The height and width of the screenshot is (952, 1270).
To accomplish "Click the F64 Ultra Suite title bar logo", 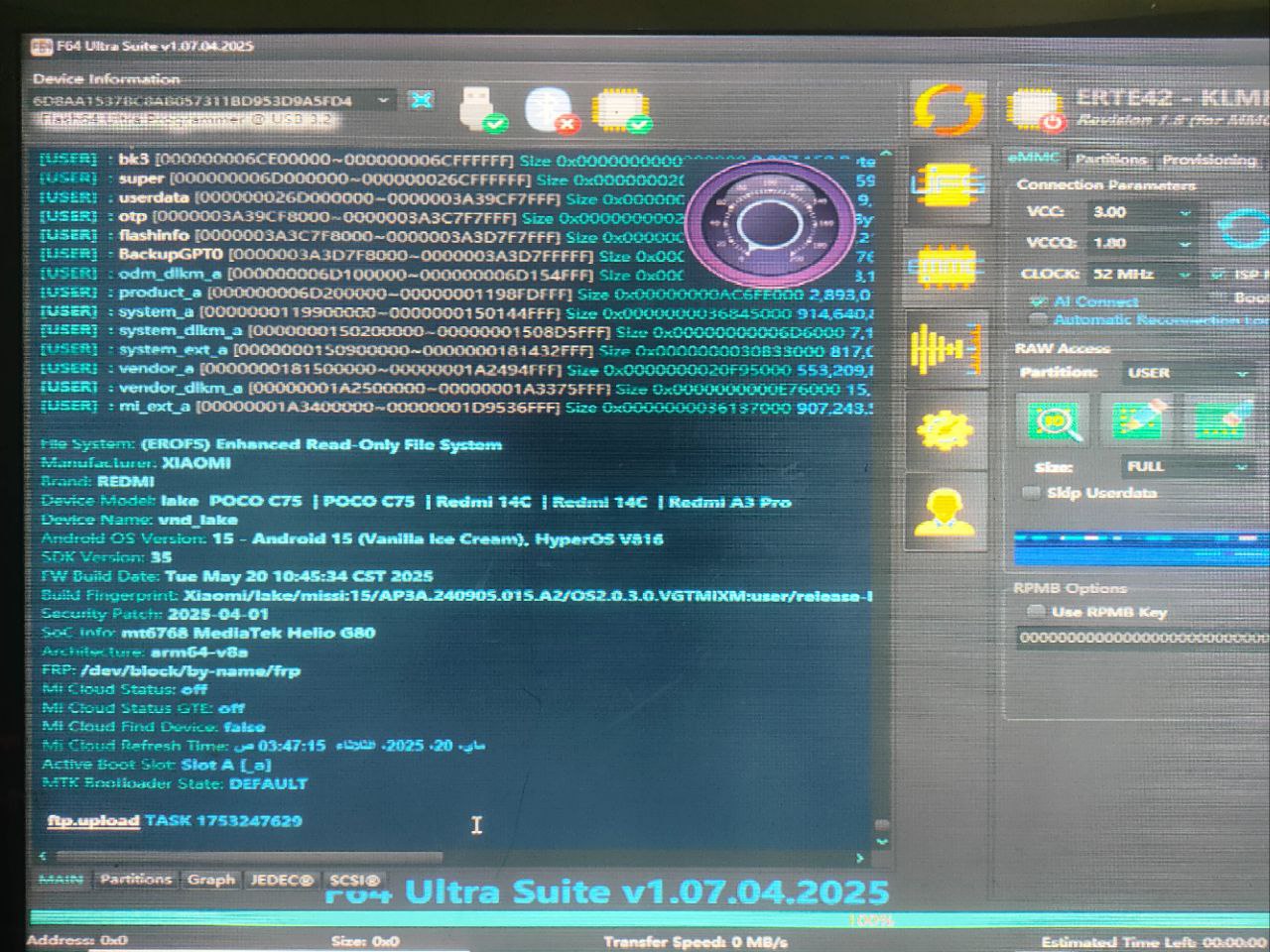I will 42,47.
